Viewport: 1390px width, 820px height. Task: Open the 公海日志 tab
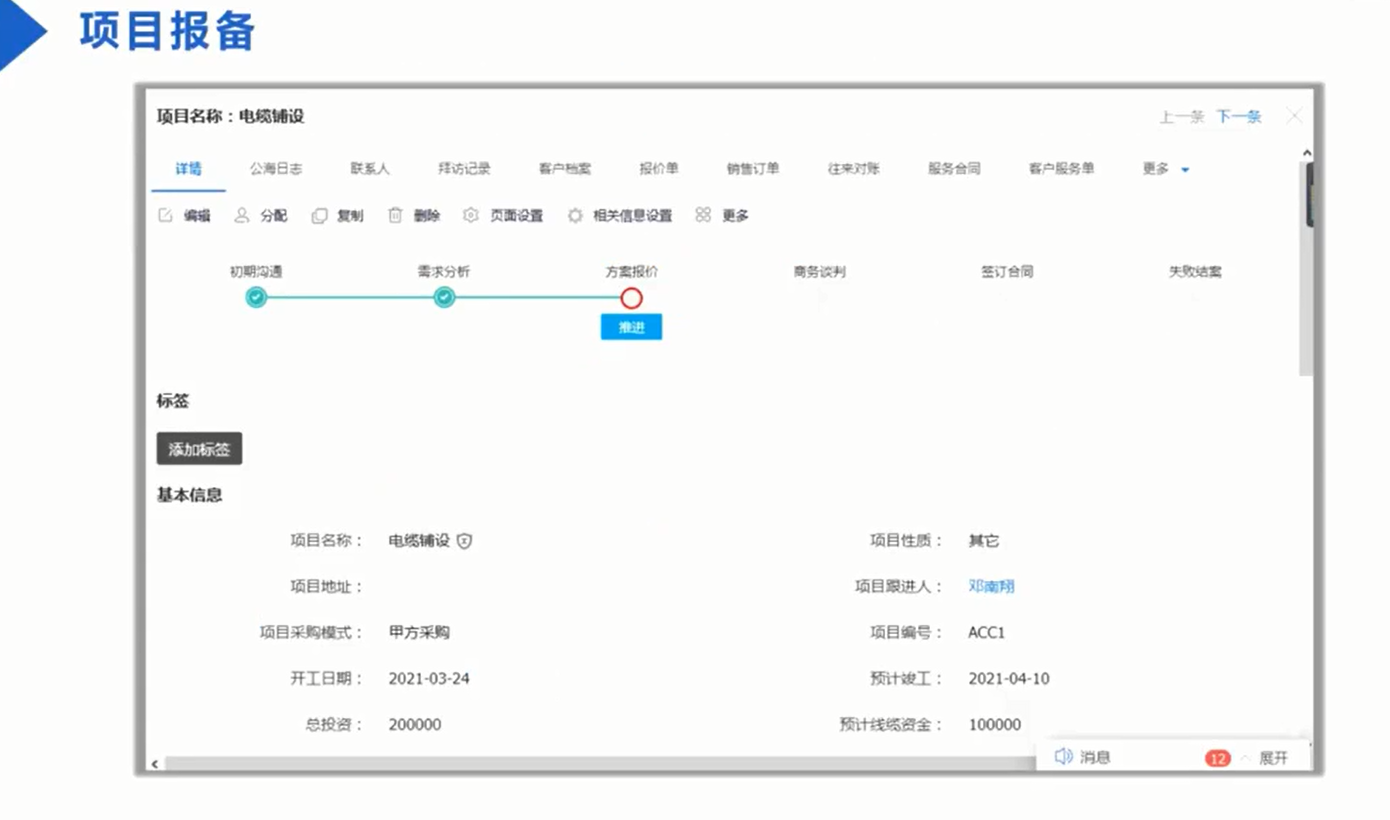click(276, 169)
